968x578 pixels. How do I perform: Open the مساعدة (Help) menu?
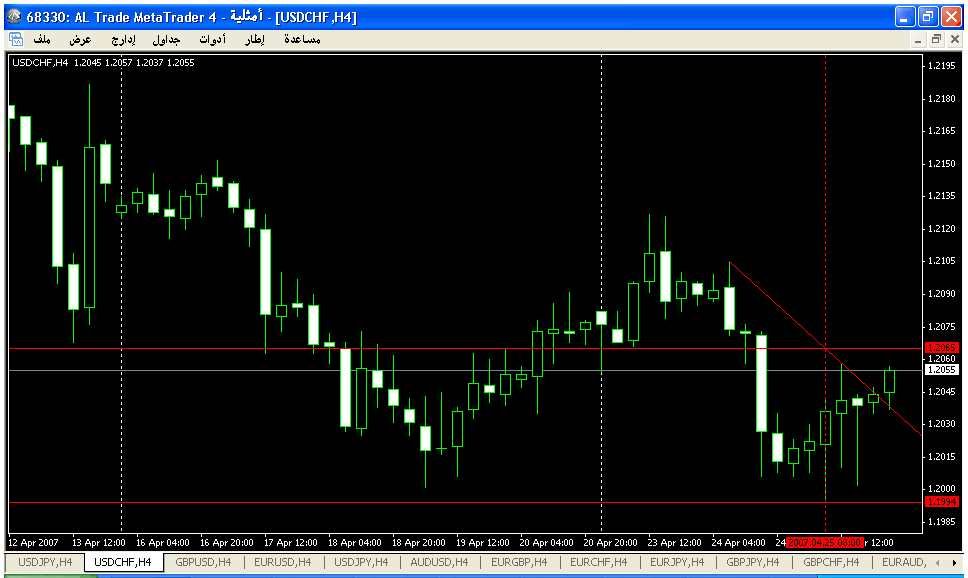[302, 40]
